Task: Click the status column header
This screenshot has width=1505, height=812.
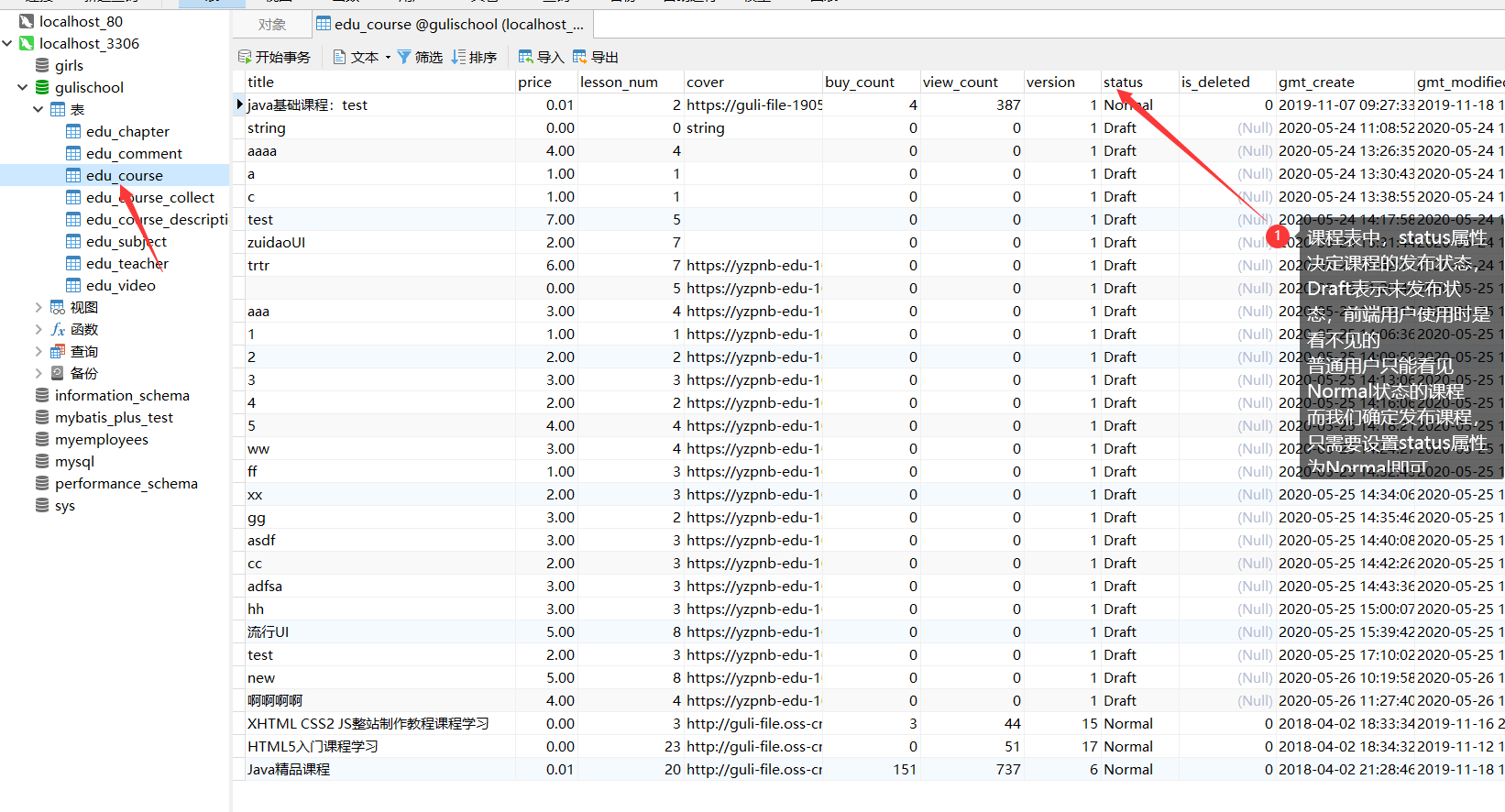Action: click(1139, 82)
